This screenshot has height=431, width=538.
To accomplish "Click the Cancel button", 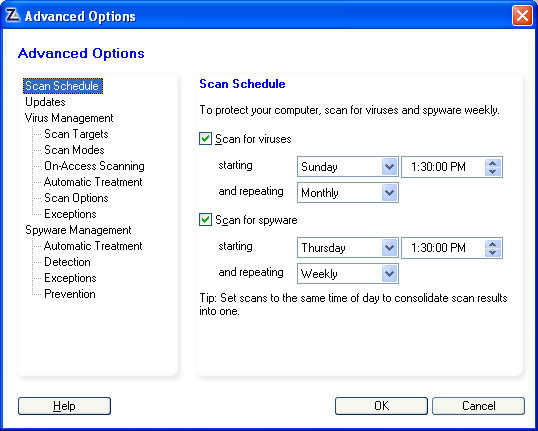I will (478, 406).
